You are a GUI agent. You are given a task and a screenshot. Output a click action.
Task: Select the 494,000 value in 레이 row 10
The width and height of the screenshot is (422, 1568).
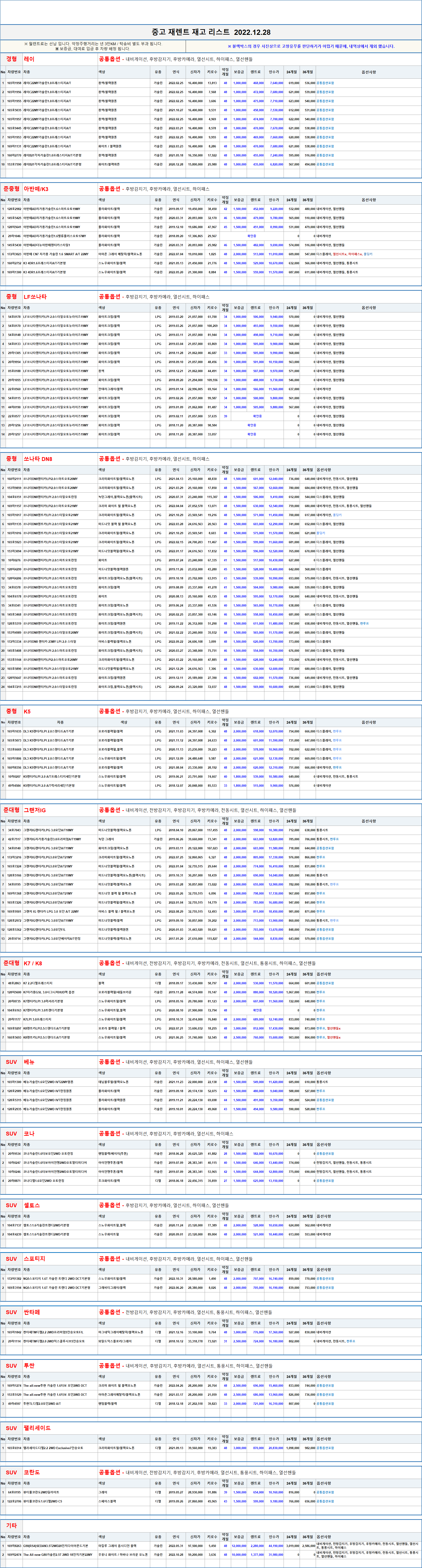click(310, 164)
